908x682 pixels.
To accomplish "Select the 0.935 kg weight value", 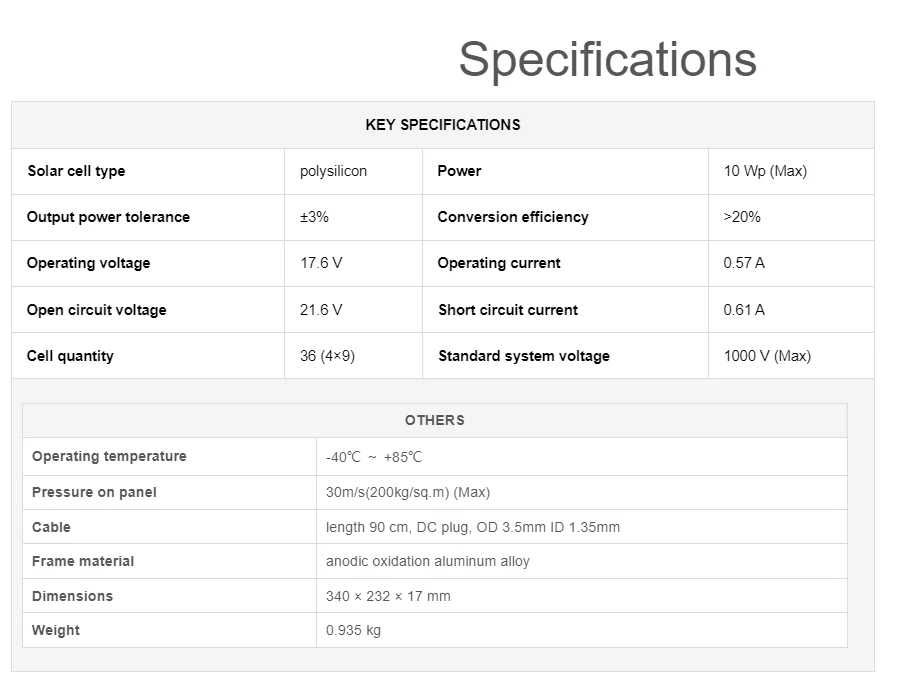I will tap(353, 630).
